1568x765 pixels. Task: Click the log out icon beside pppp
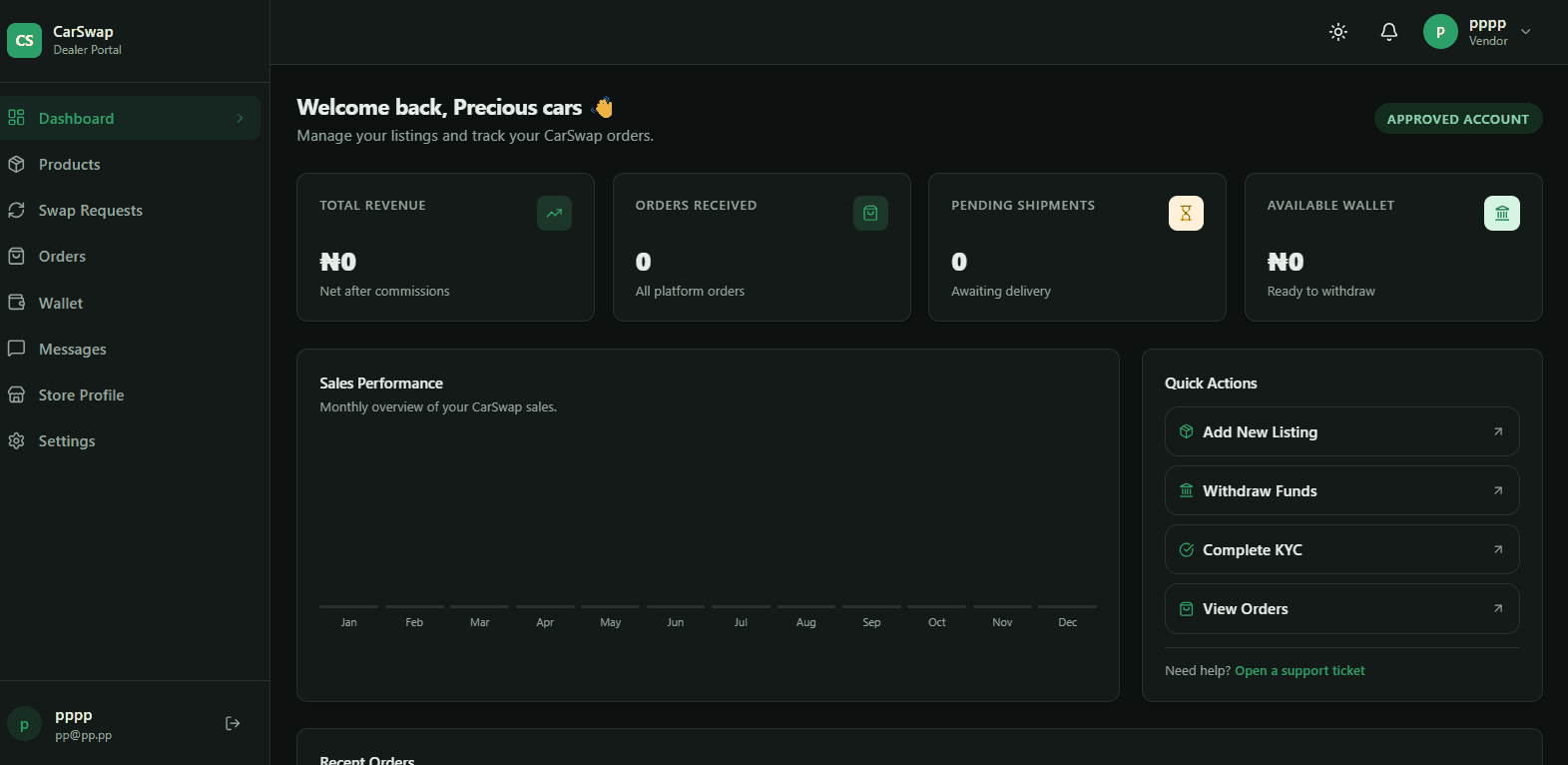click(233, 723)
